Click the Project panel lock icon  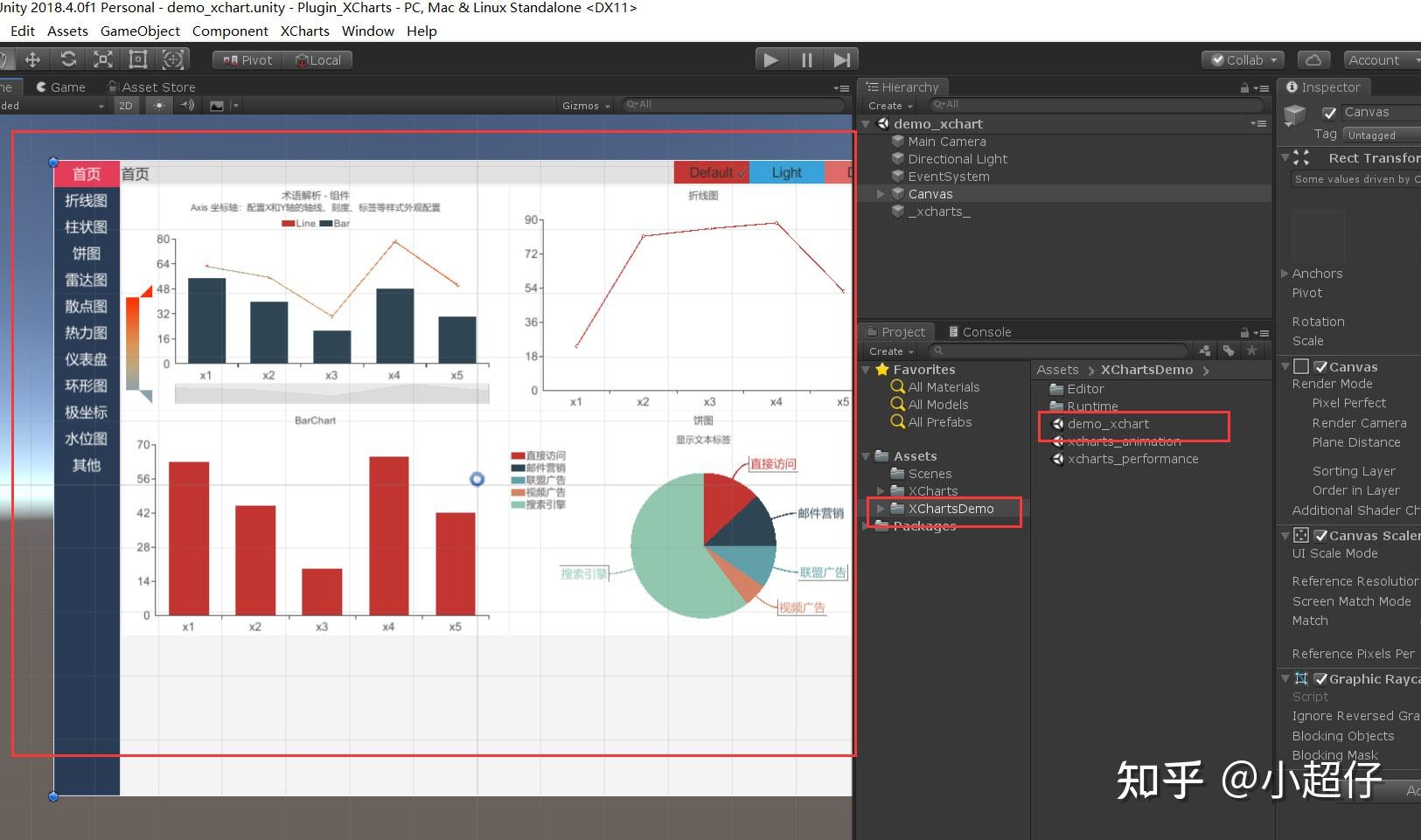tap(1244, 332)
